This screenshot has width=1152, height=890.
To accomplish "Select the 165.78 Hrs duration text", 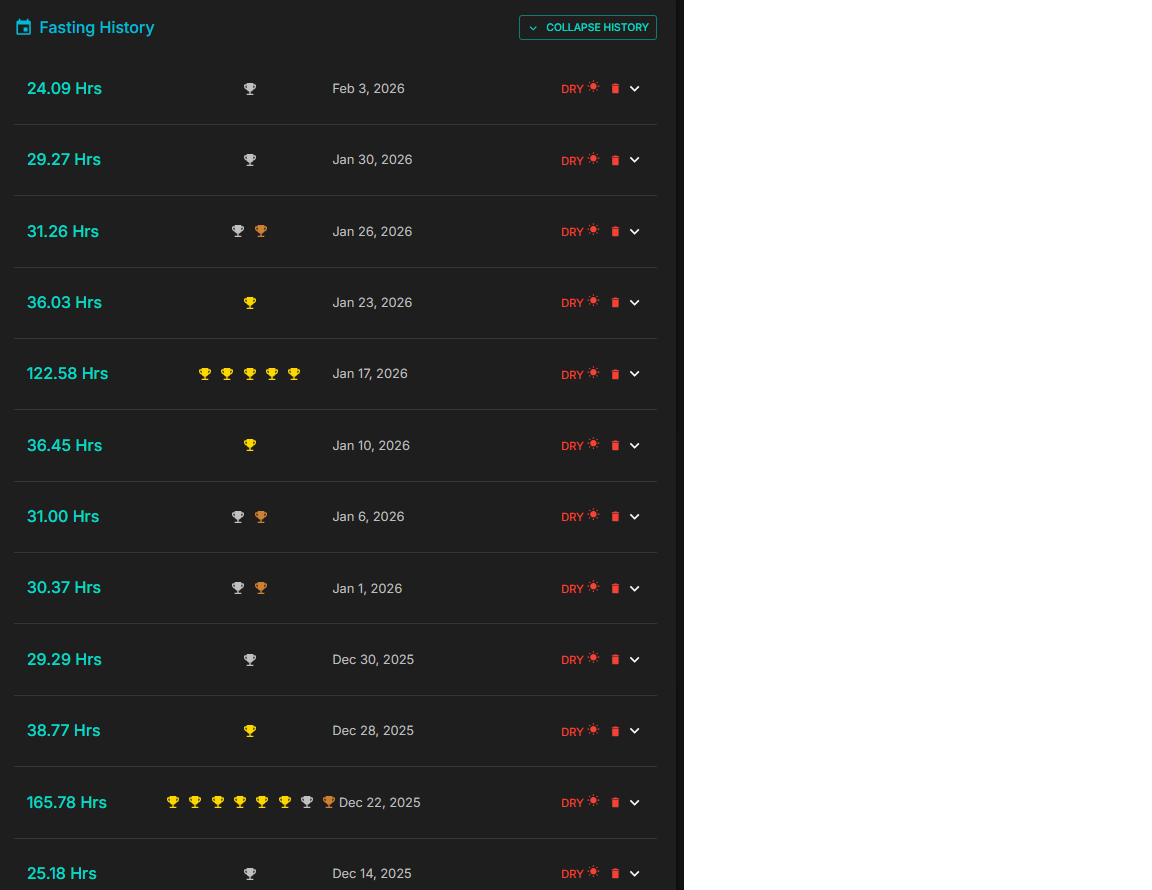I will pyautogui.click(x=67, y=803).
